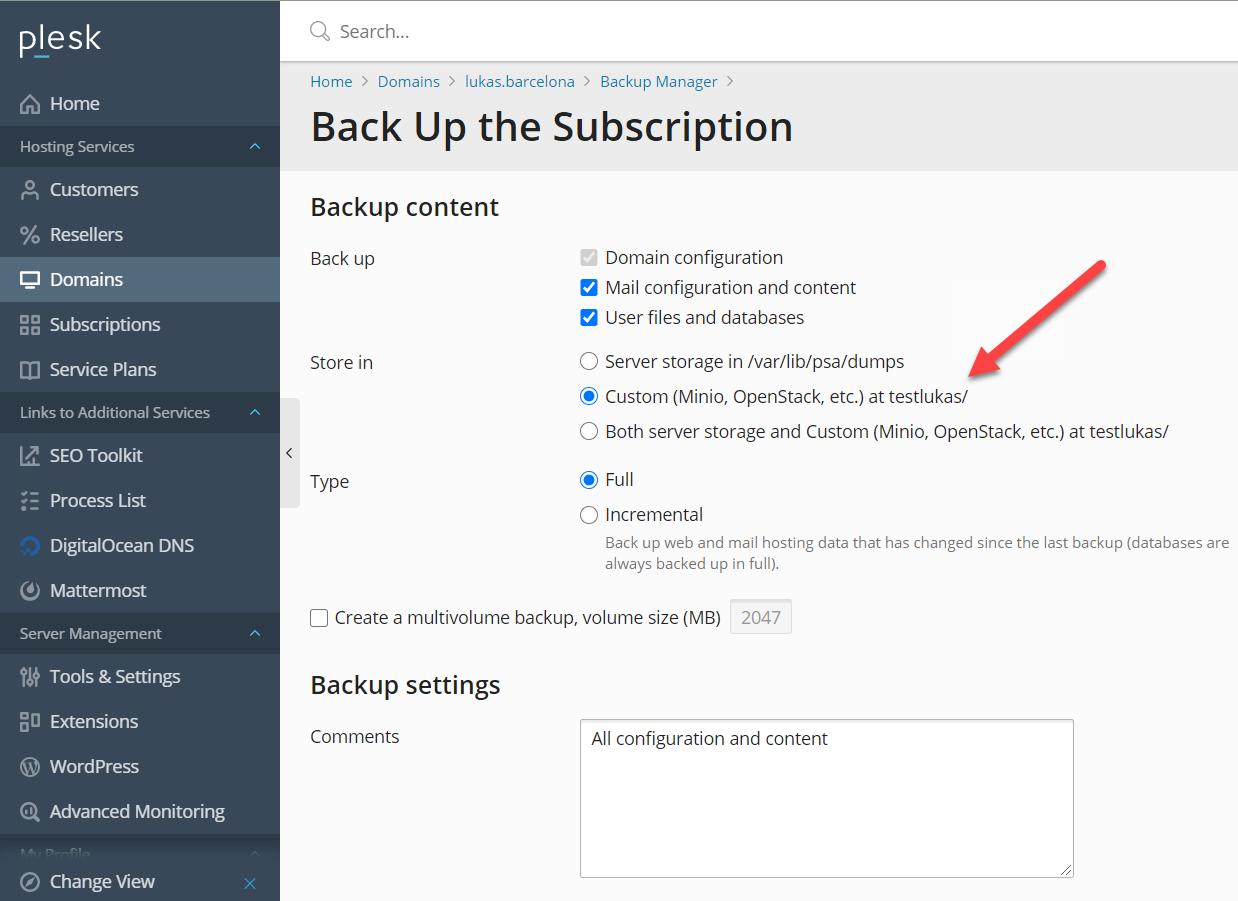Viewport: 1238px width, 901px height.
Task: Choose Server storage in /var/lib/psa/dumps
Action: 589,361
